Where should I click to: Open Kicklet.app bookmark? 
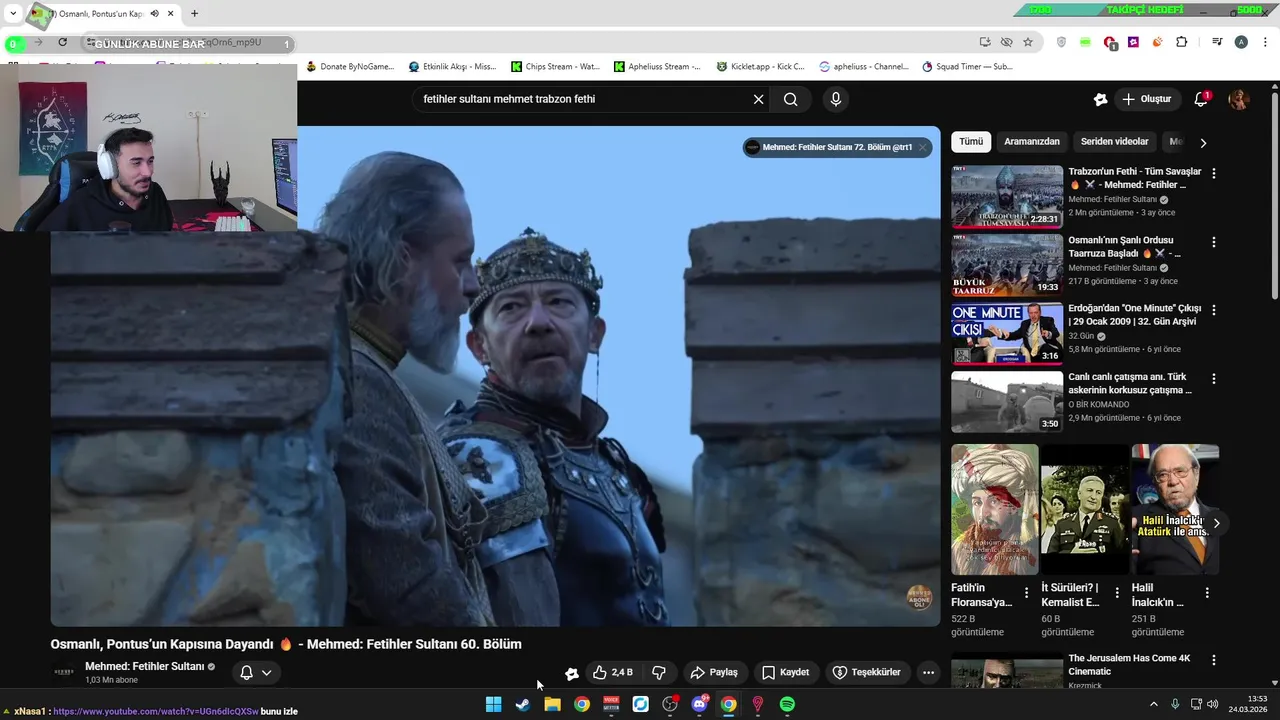coord(761,67)
